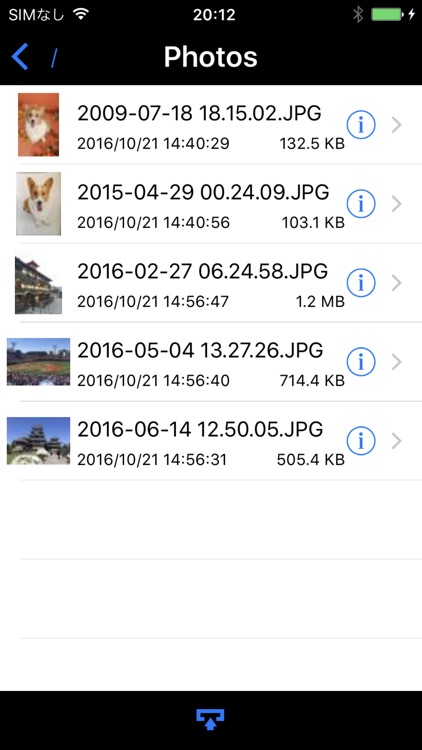Open chevron for 2016-06-14 12.50.05.JPG row
The width and height of the screenshot is (422, 750).
396,441
